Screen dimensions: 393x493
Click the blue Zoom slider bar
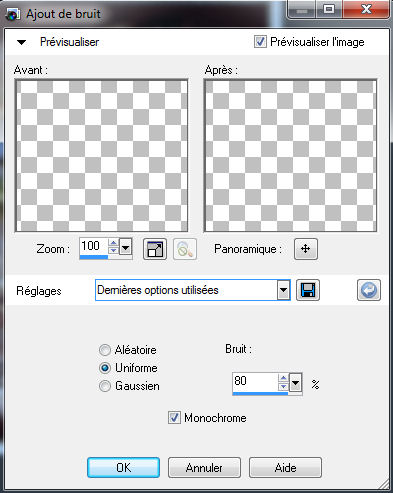pos(94,257)
